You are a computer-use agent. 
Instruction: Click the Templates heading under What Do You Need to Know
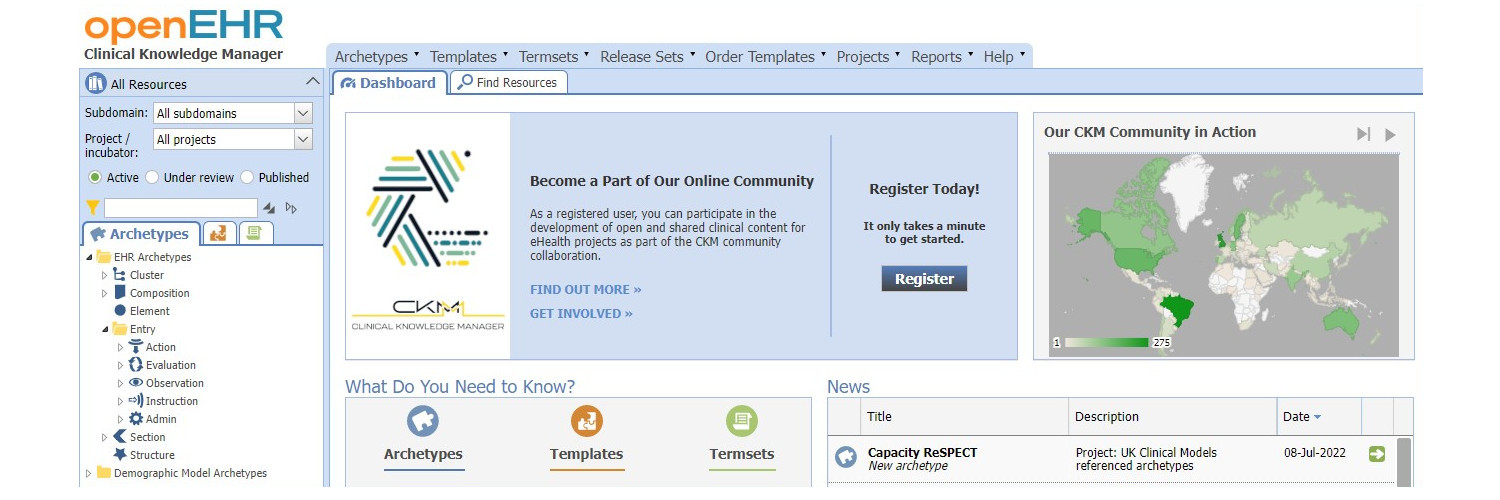[587, 454]
